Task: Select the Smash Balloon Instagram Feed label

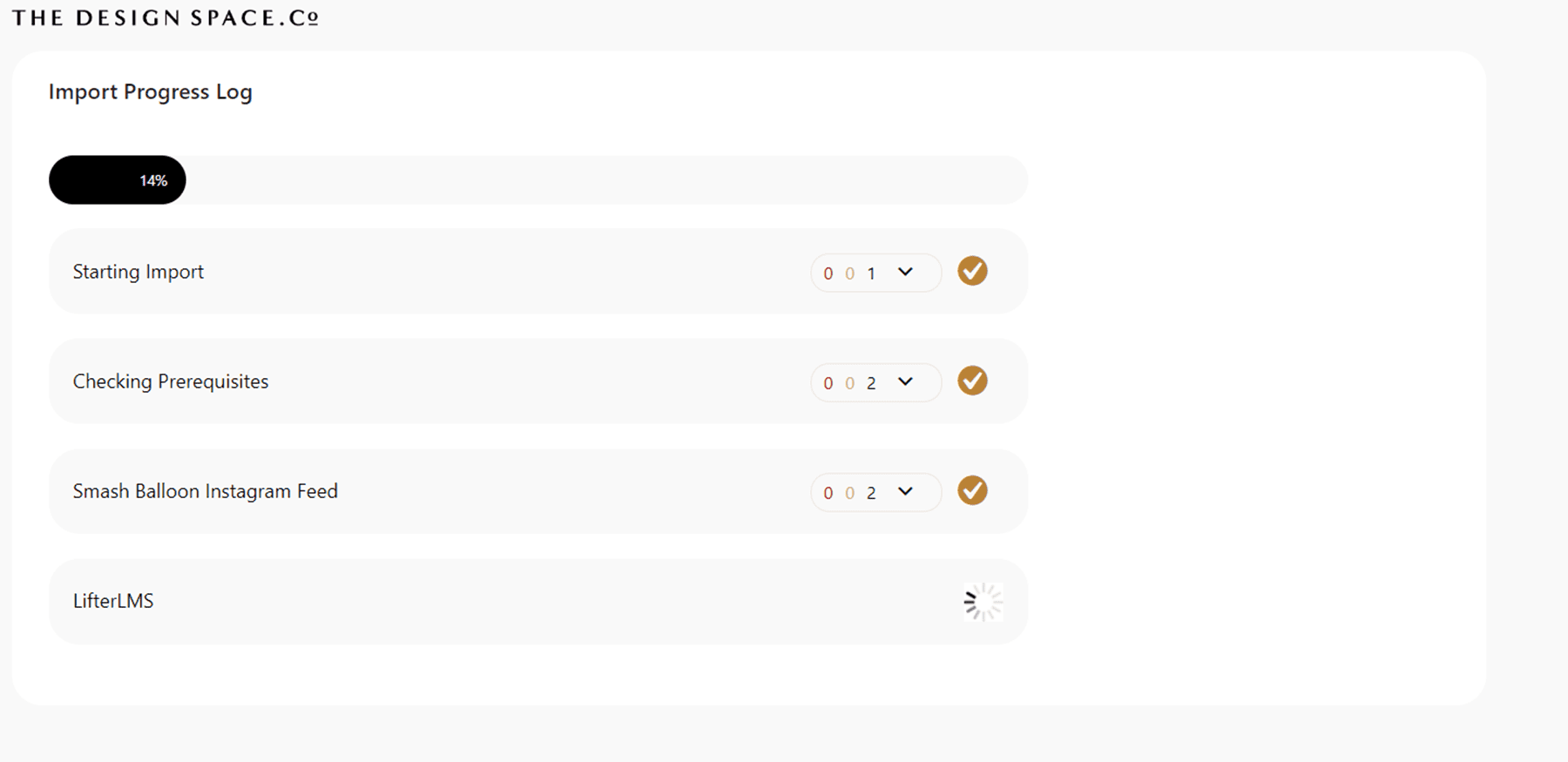Action: tap(206, 491)
